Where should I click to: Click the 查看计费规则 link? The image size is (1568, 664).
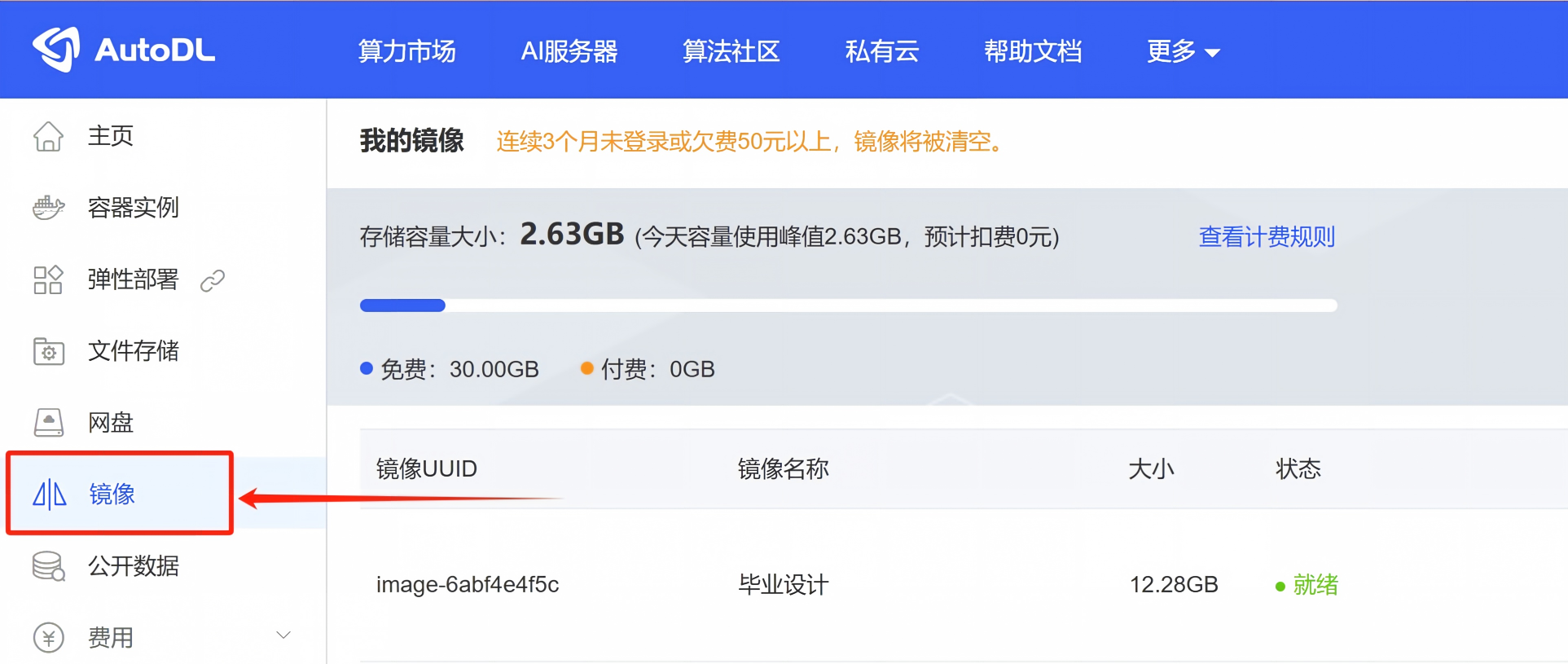(x=1267, y=237)
